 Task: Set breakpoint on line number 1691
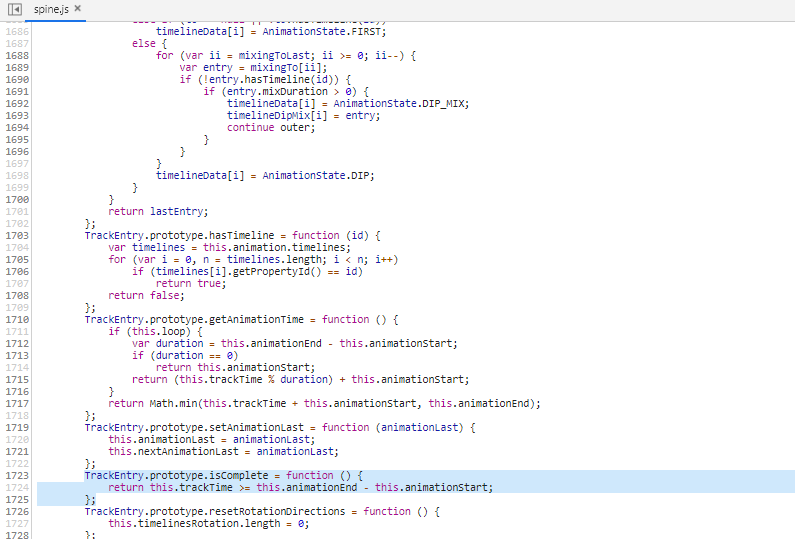coord(17,92)
